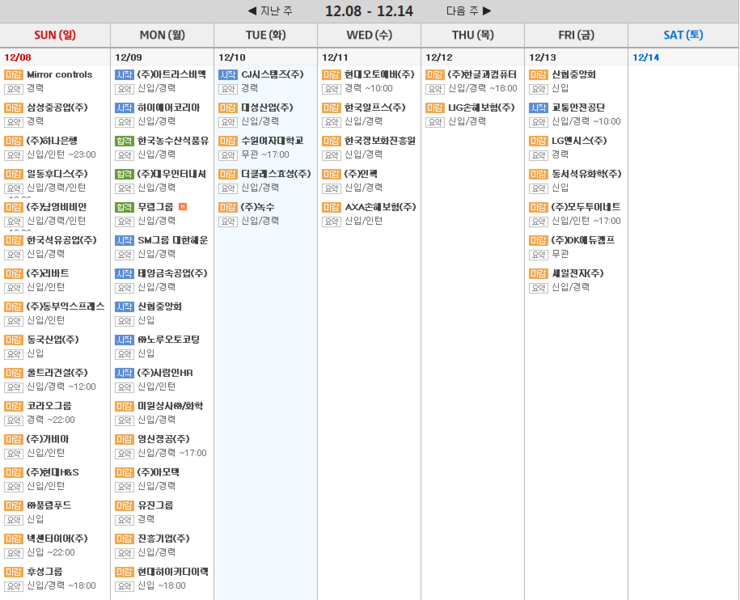
Task: Click the 요약 button for 무림그룹
Action: click(x=124, y=221)
